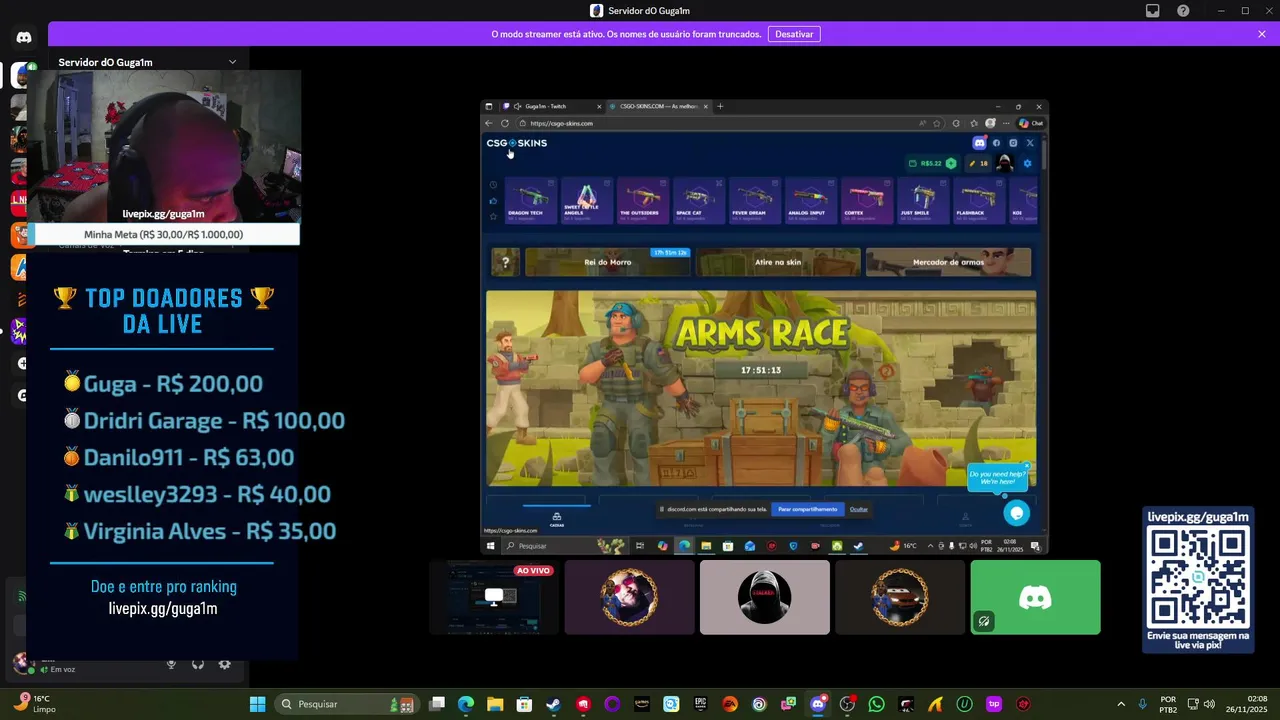Click the CSGO-Skins profile avatar
Viewport: 1280px width, 720px height.
1005,163
